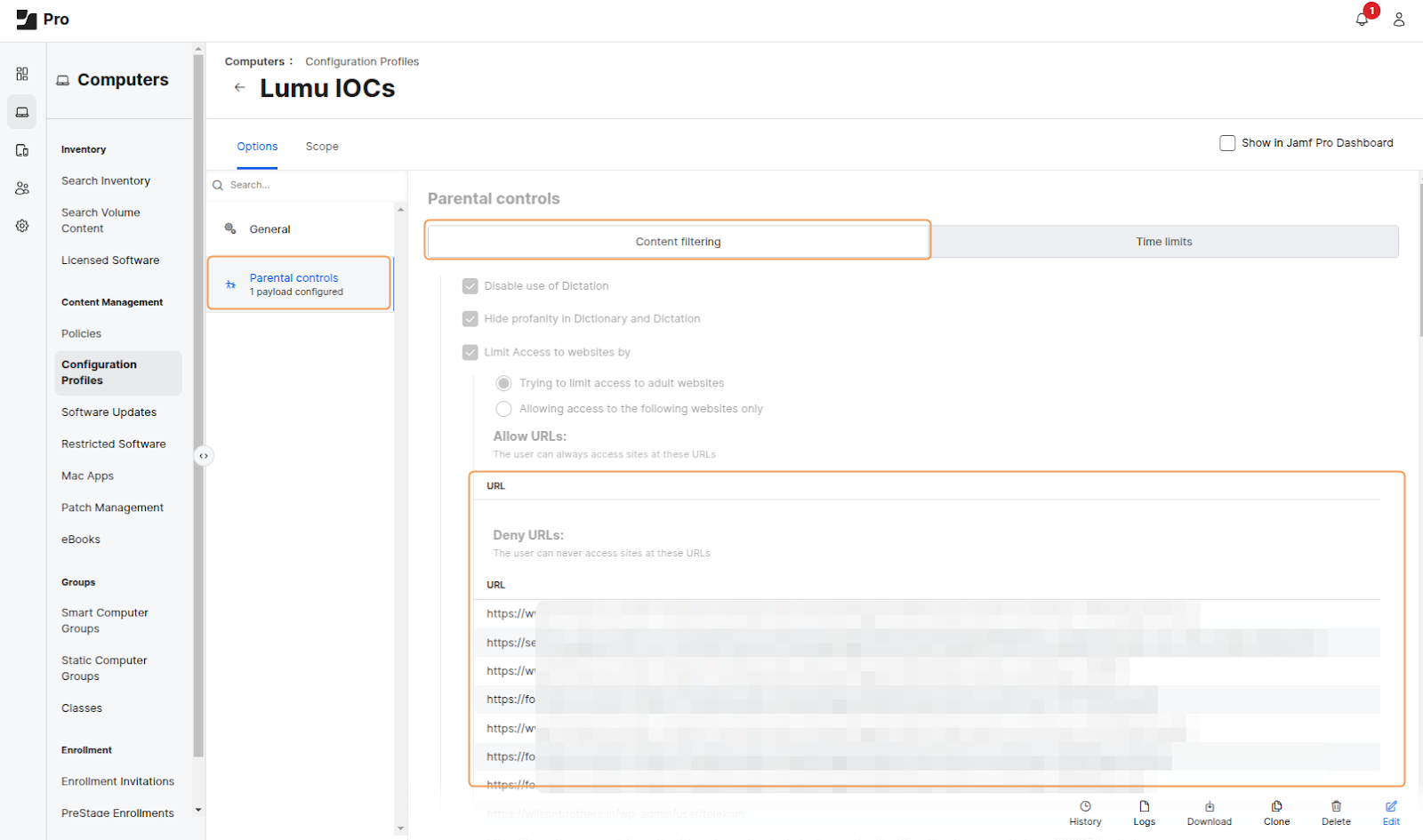This screenshot has height=840, width=1423.
Task: Select the General payload section
Action: pyautogui.click(x=269, y=229)
